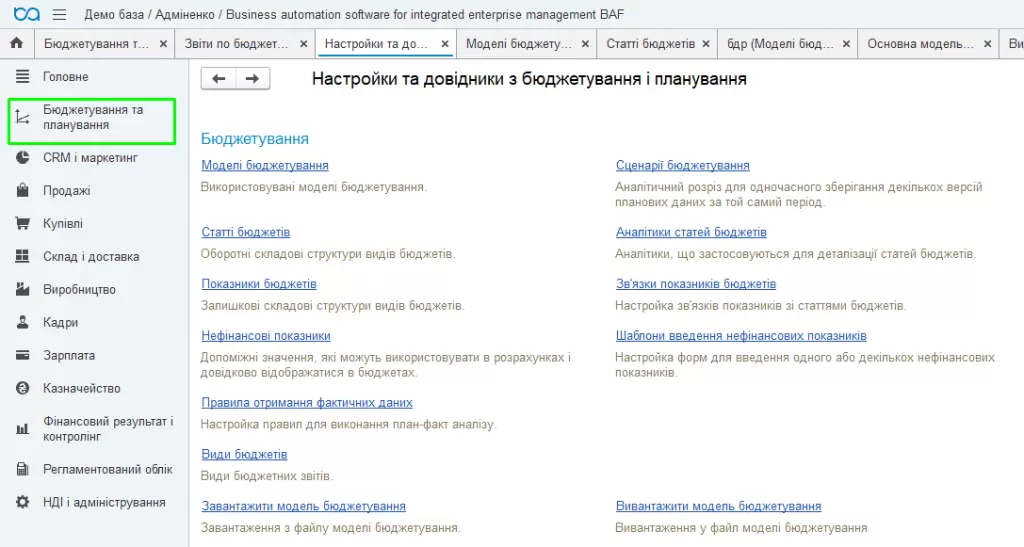Switch to the Статті бюджетів tab
Viewport: 1024px width, 547px height.
(x=650, y=44)
